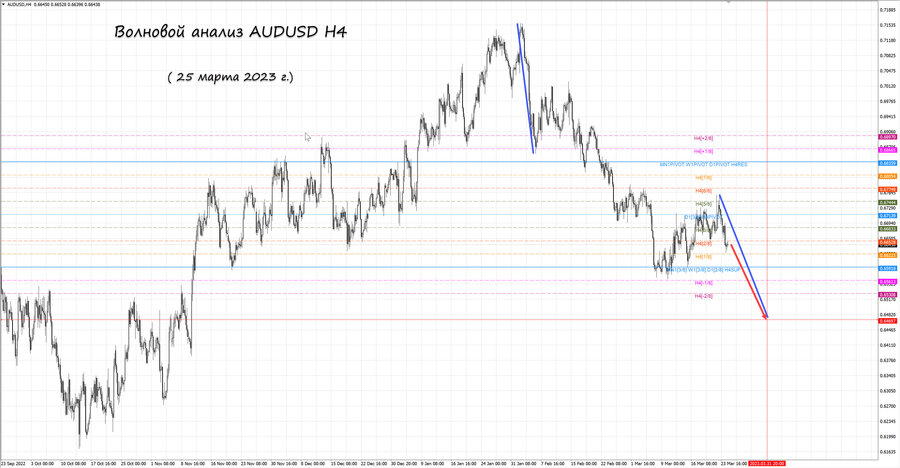Click the H4[7/8] level label
900x468 pixels.
pos(703,177)
